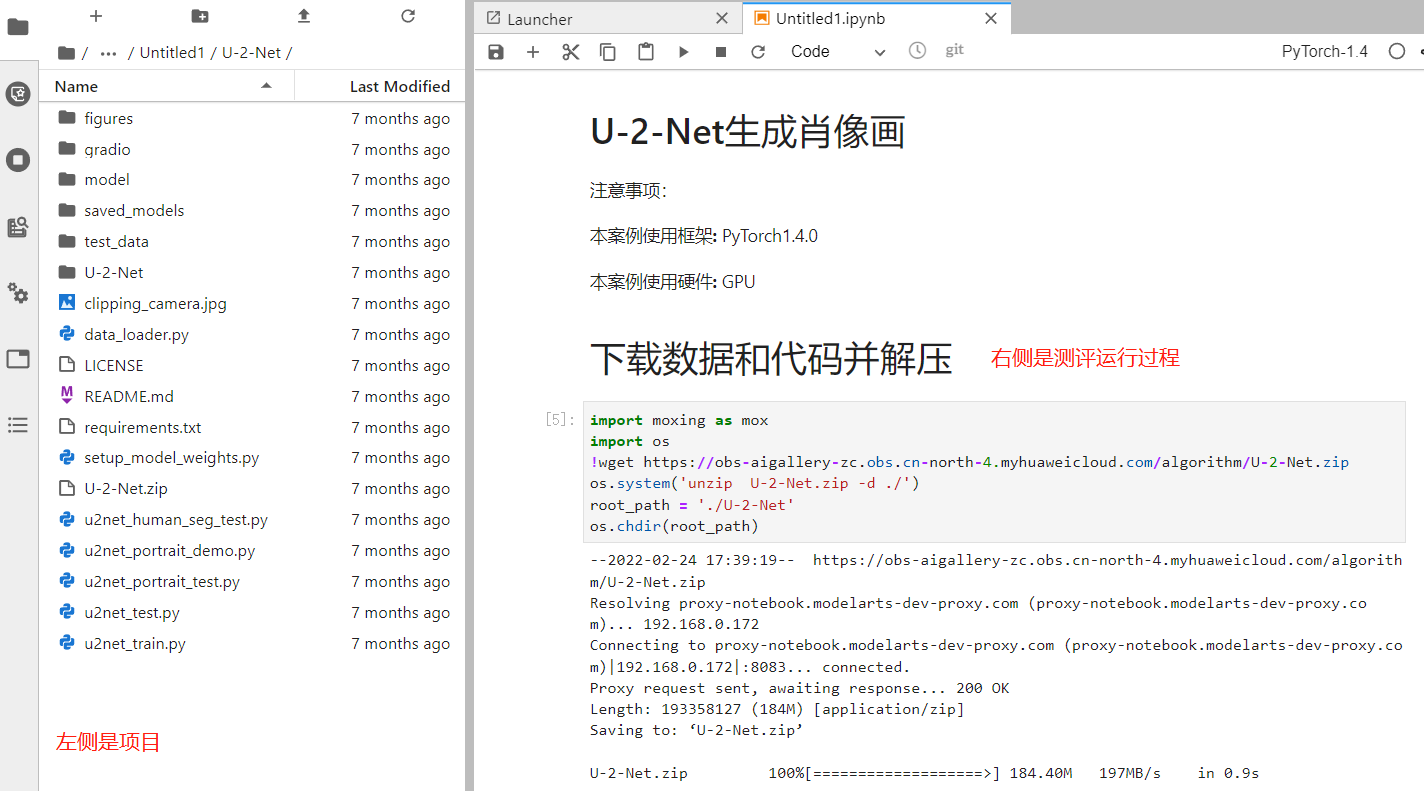This screenshot has width=1424, height=791.
Task: Click the '本案例使用硬件: GPU' line
Action: click(673, 282)
